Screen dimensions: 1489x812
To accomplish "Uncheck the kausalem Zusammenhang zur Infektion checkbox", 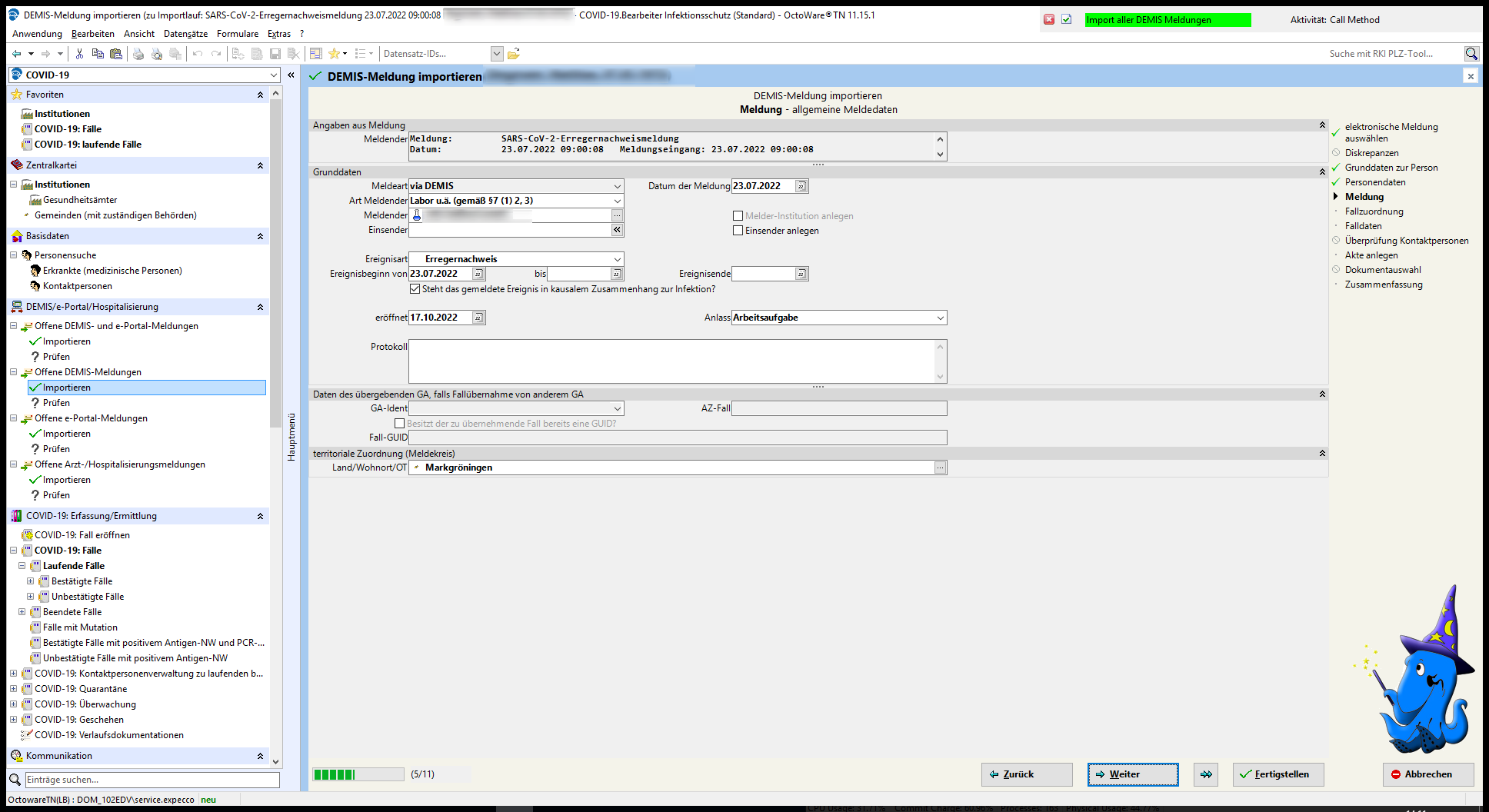I will tap(415, 289).
